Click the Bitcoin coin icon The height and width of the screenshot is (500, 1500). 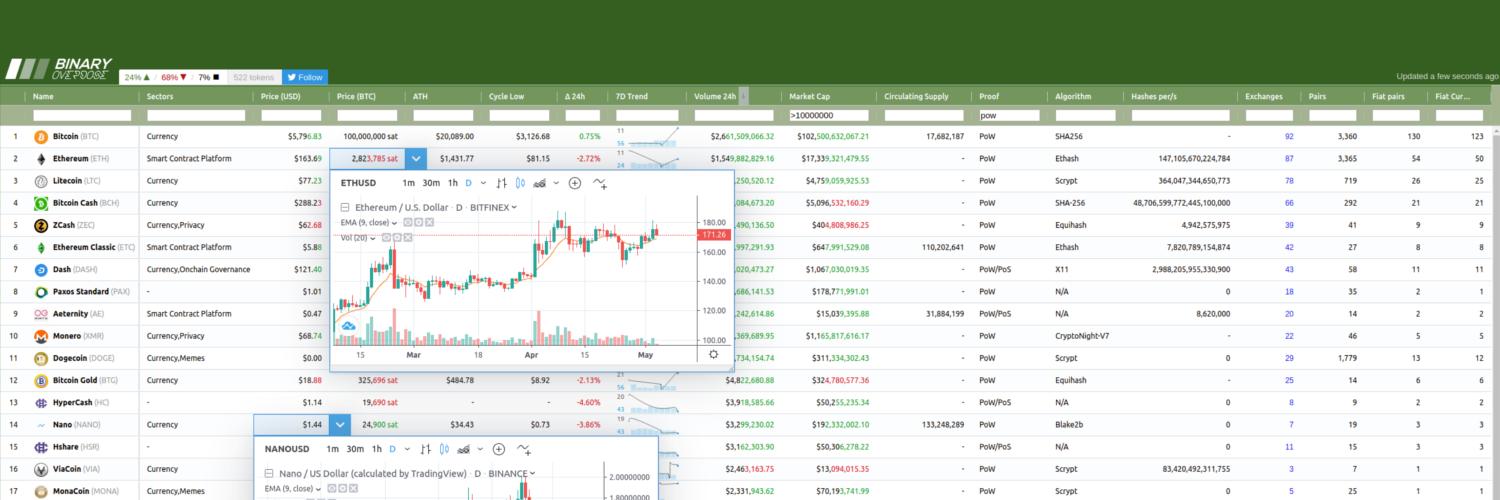tap(41, 136)
